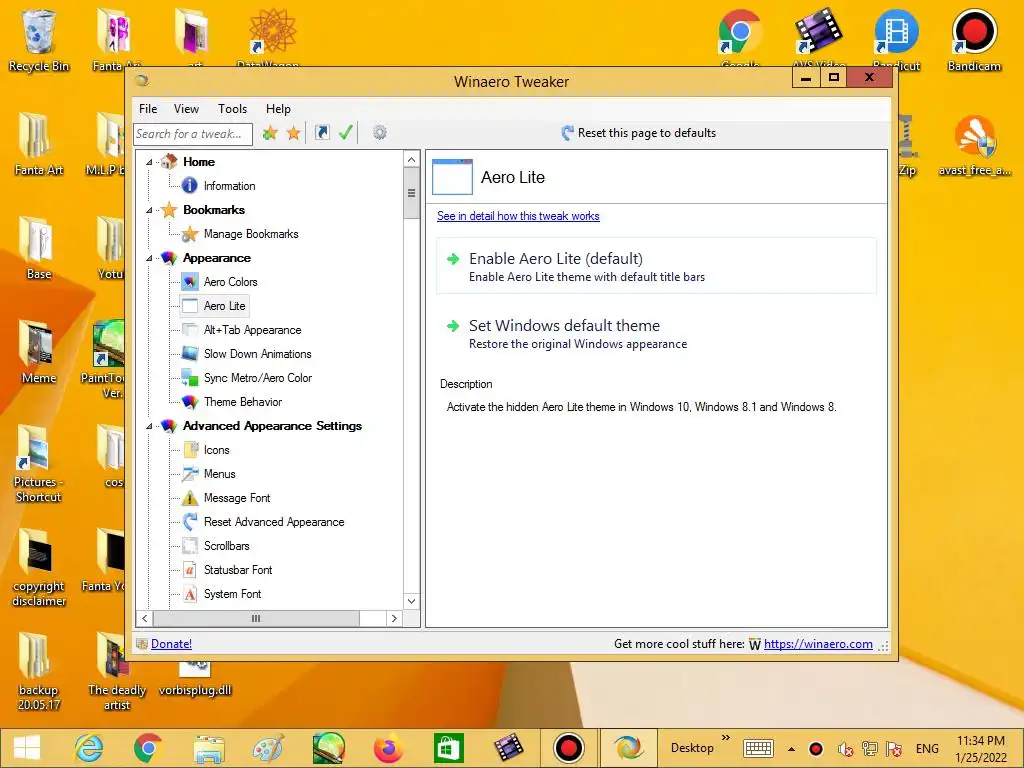Collapse the Bookmarks tree node
Viewport: 1024px width, 768px height.
(149, 210)
